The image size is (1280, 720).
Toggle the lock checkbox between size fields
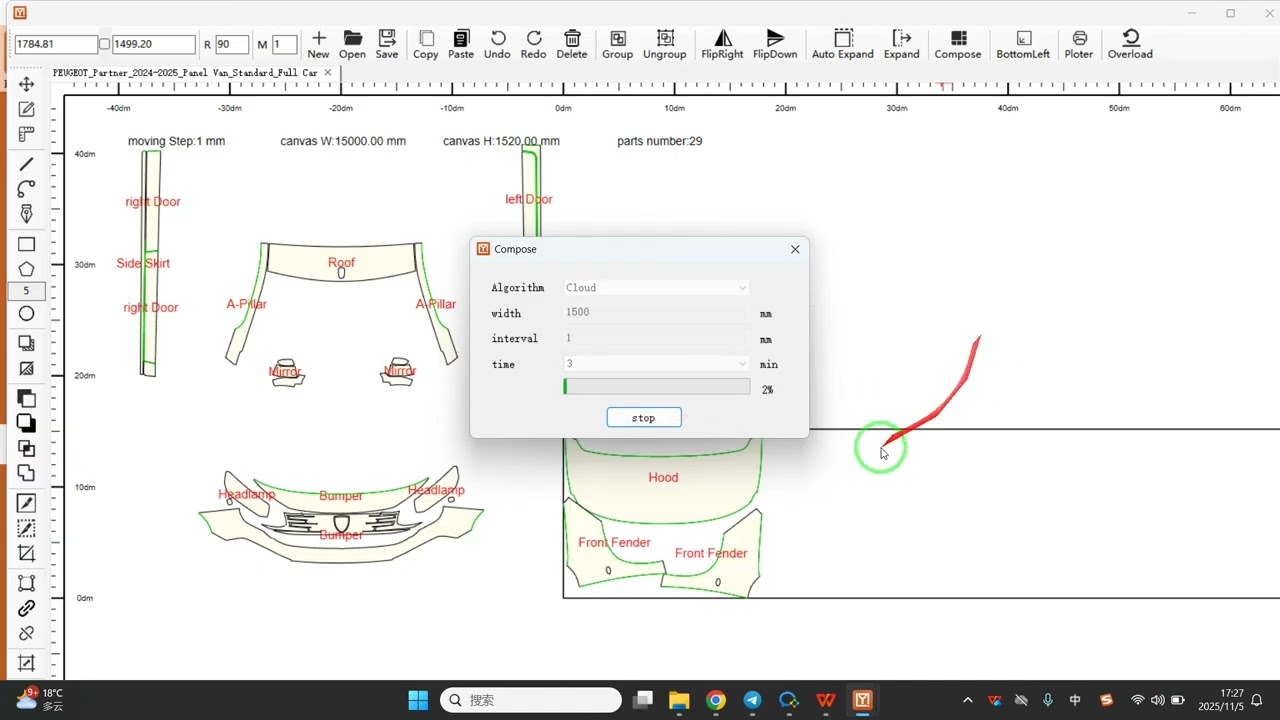tap(104, 45)
